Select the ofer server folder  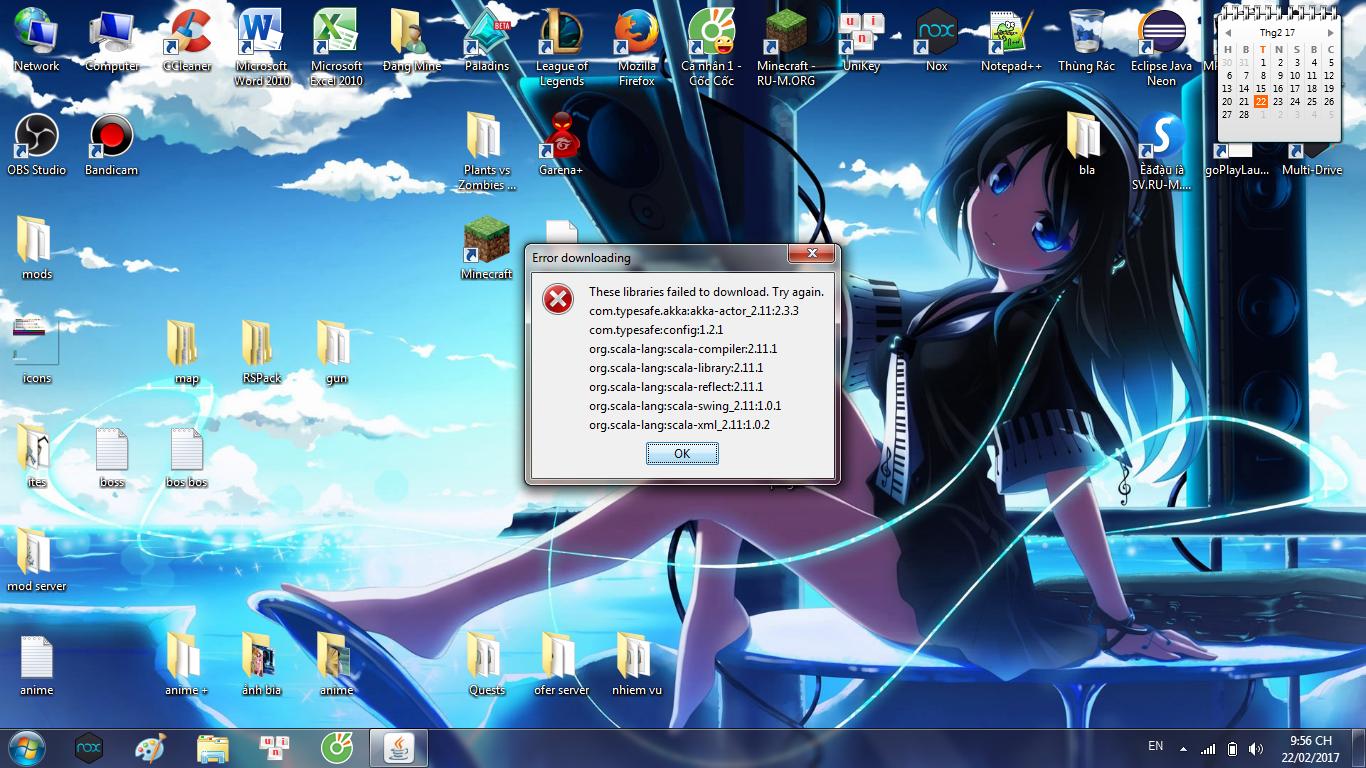click(562, 665)
